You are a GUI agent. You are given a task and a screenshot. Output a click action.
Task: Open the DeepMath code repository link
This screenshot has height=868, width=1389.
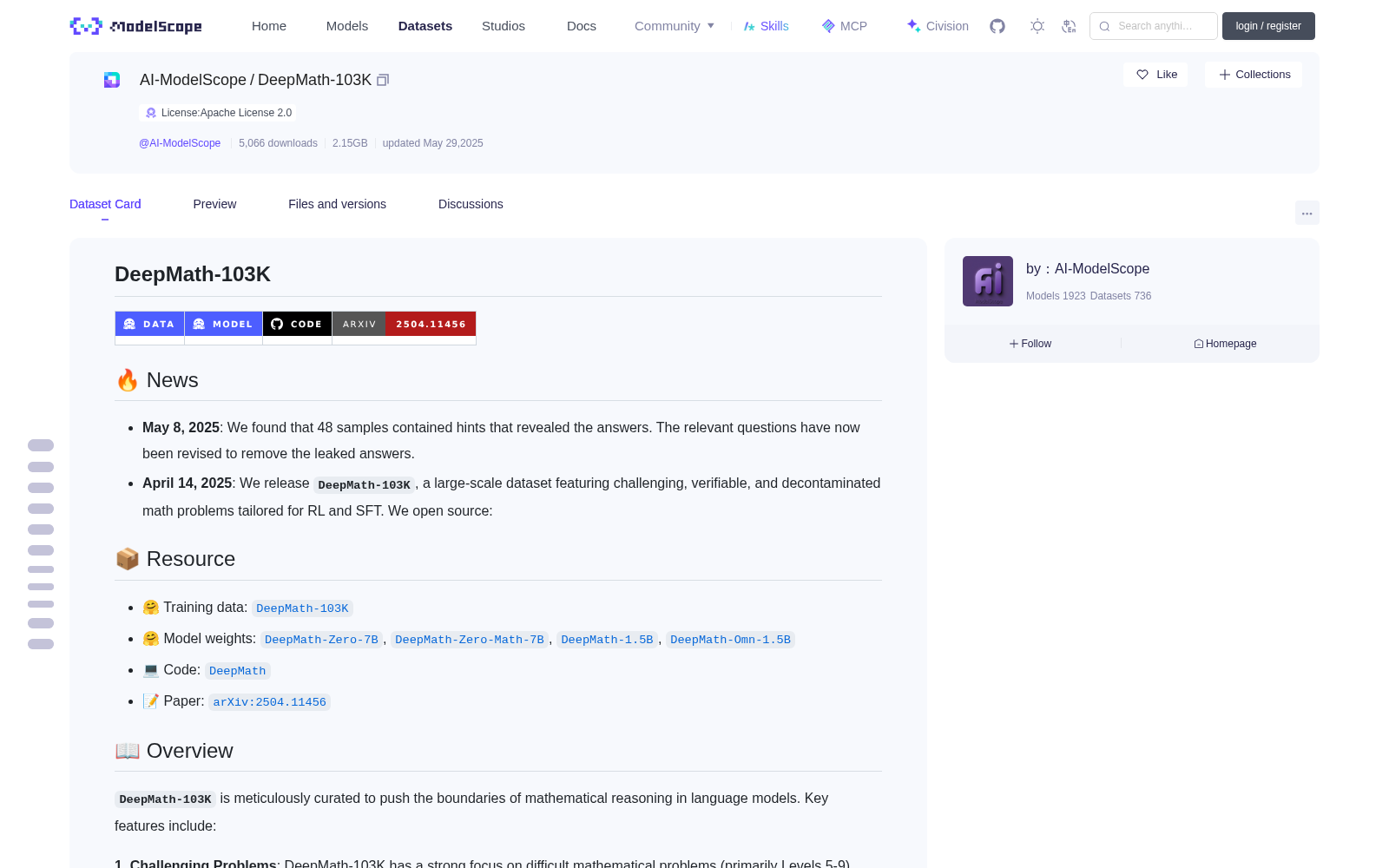coord(237,671)
